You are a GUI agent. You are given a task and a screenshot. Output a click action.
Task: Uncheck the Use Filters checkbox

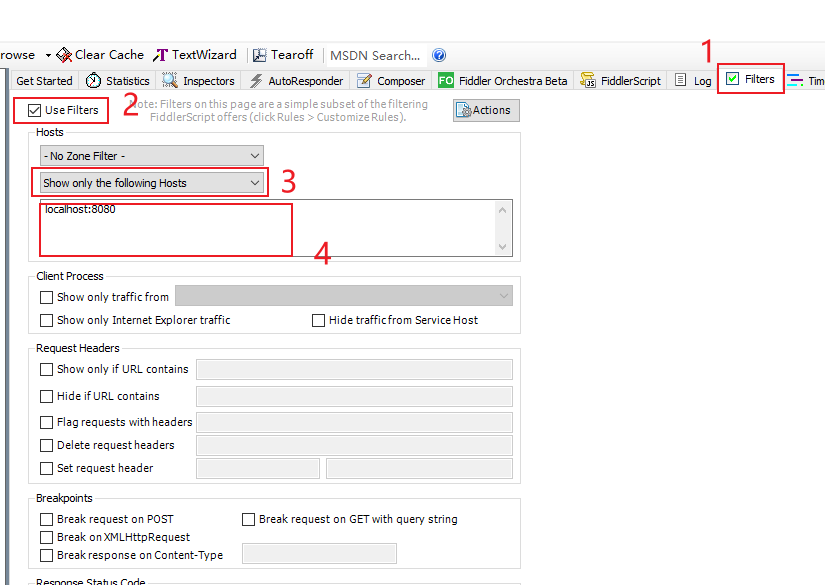(x=35, y=110)
